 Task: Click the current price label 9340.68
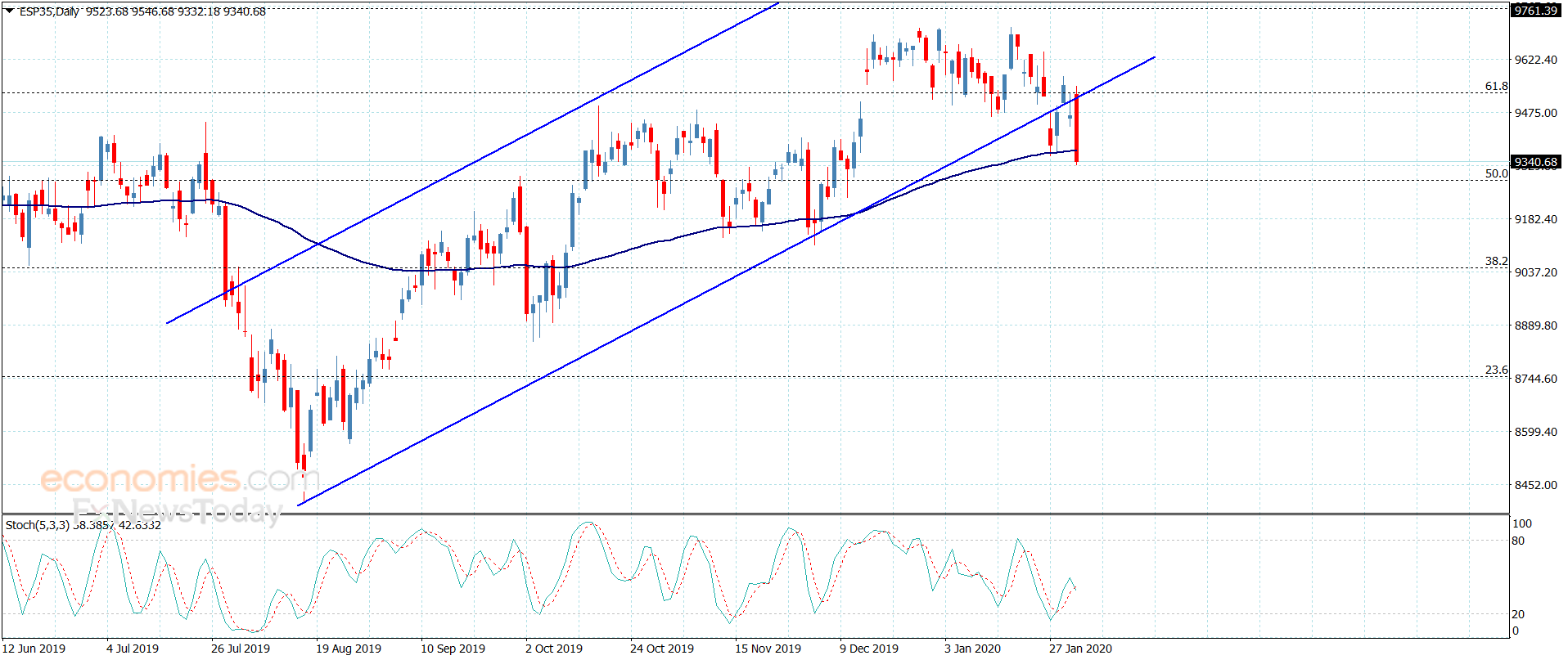point(1535,162)
